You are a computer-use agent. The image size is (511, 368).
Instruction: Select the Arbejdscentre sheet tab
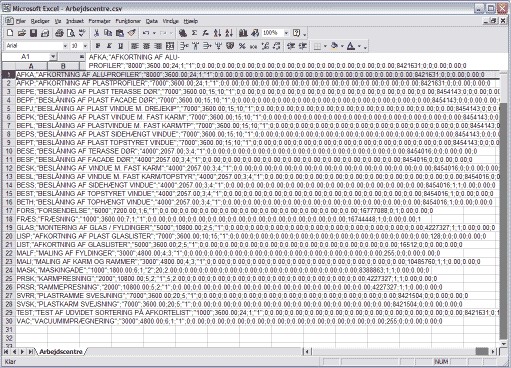61,352
